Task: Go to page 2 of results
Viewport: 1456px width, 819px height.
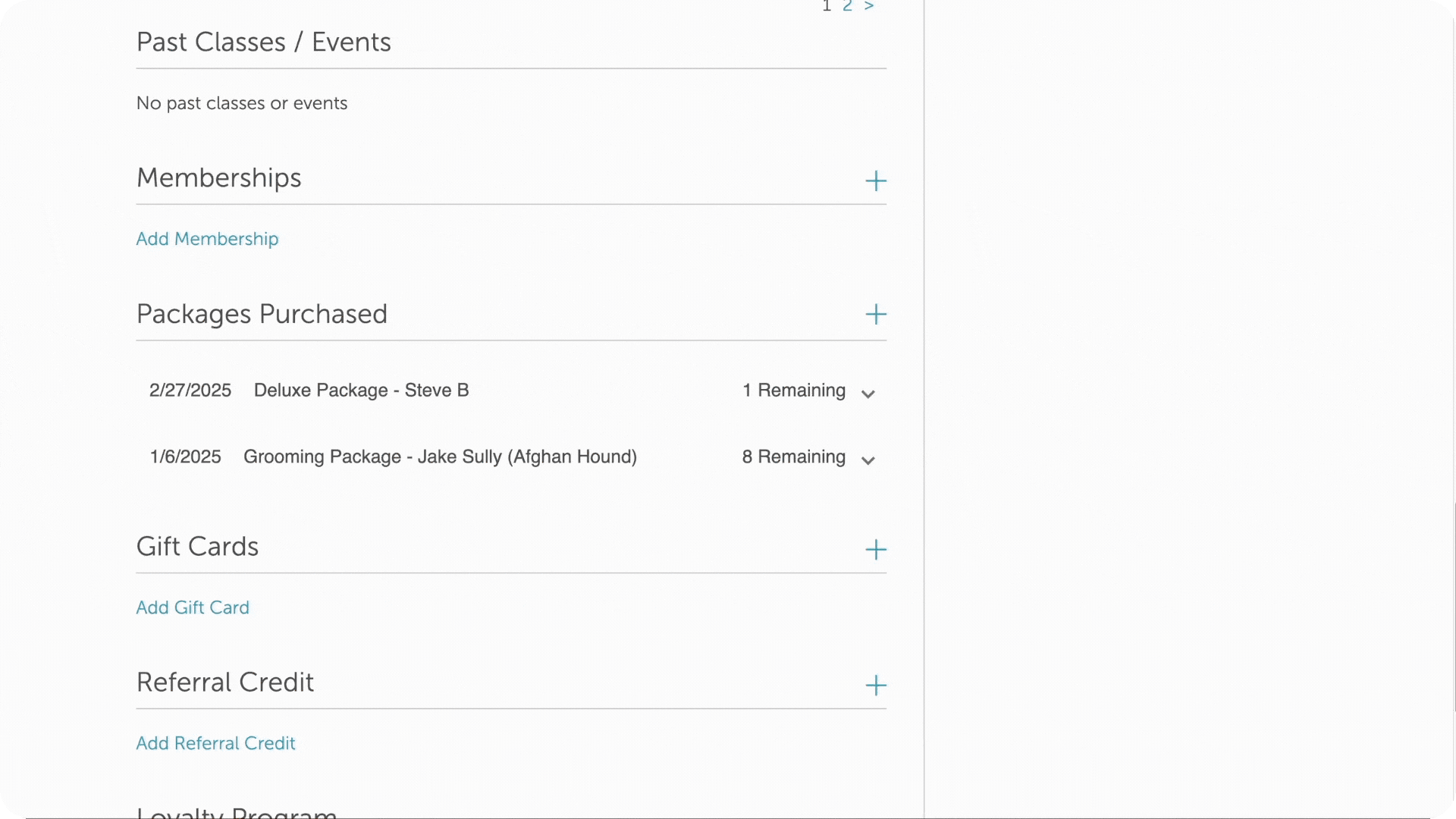Action: (847, 6)
